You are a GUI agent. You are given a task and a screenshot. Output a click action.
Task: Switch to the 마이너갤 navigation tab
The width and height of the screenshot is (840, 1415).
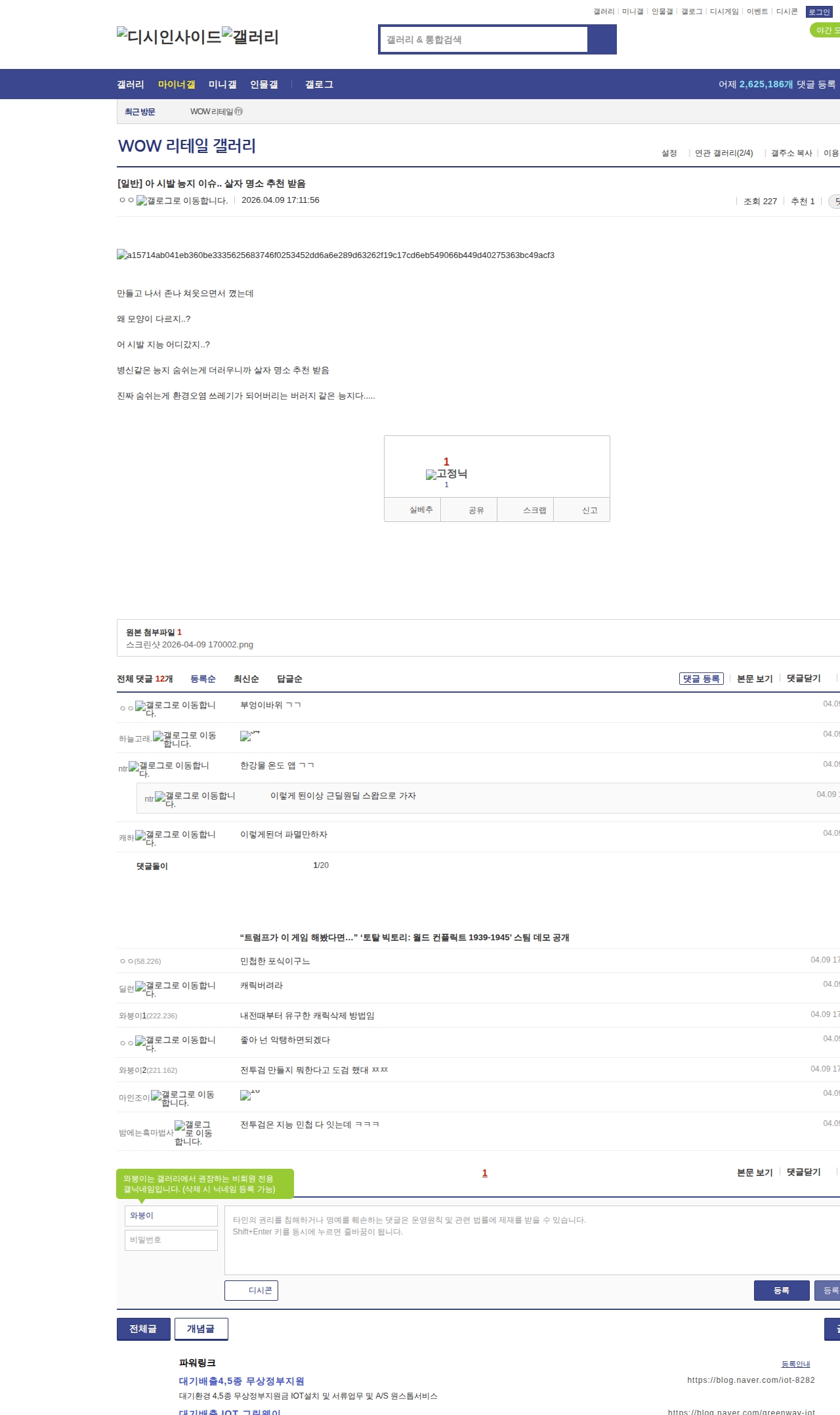click(177, 85)
